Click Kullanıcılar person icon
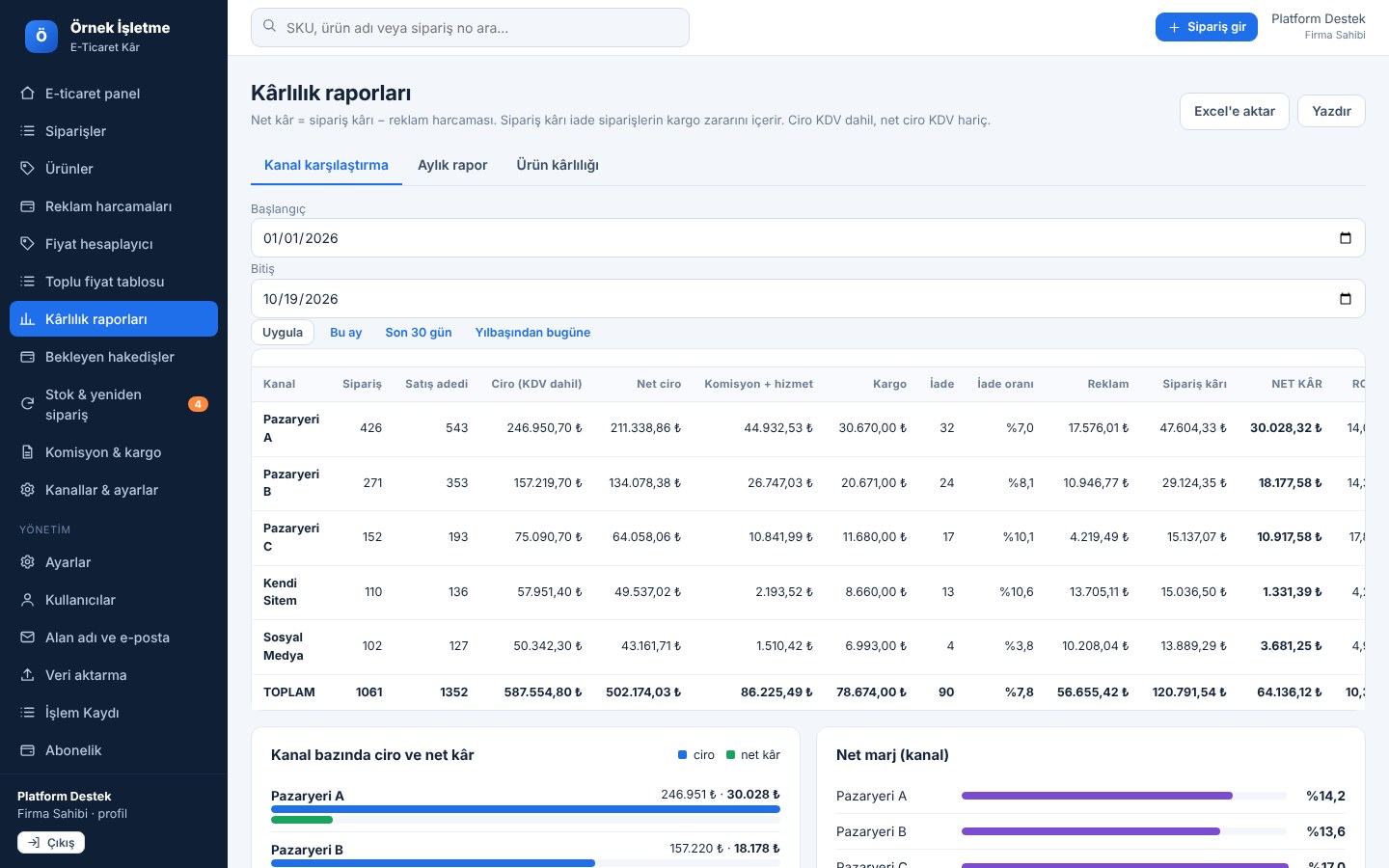This screenshot has width=1389, height=868. coord(27,600)
